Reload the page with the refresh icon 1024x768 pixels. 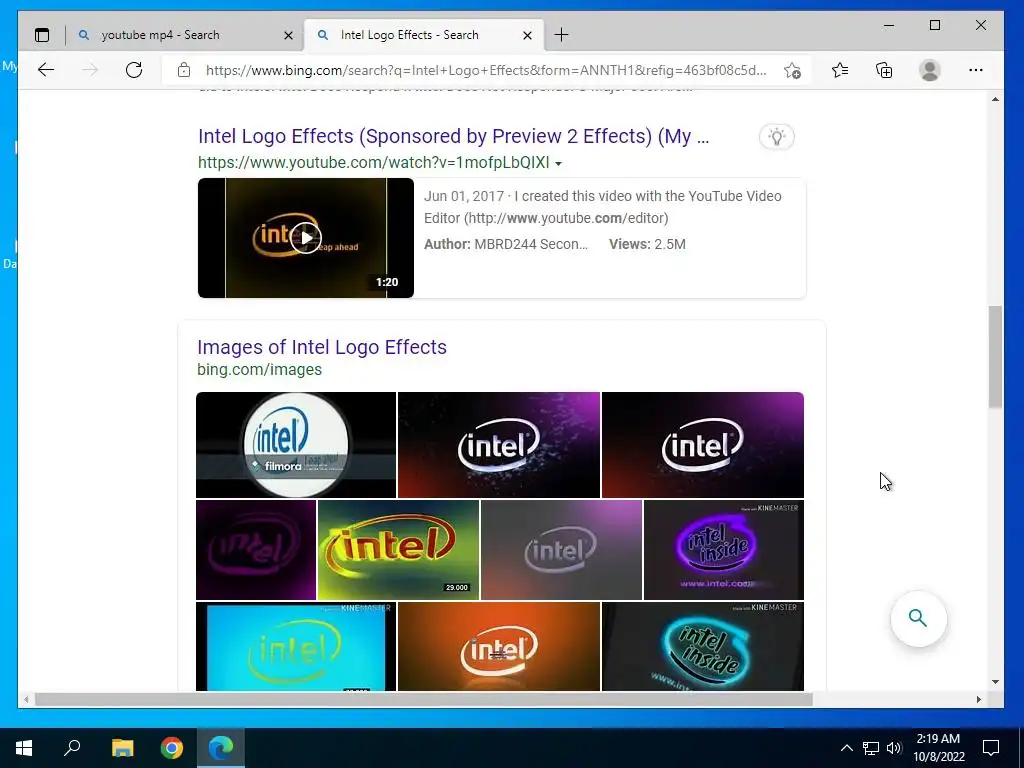click(x=134, y=70)
